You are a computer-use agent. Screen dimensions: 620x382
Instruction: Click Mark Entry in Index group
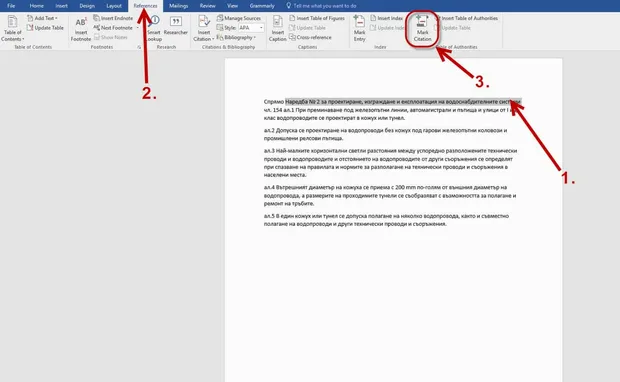point(359,28)
